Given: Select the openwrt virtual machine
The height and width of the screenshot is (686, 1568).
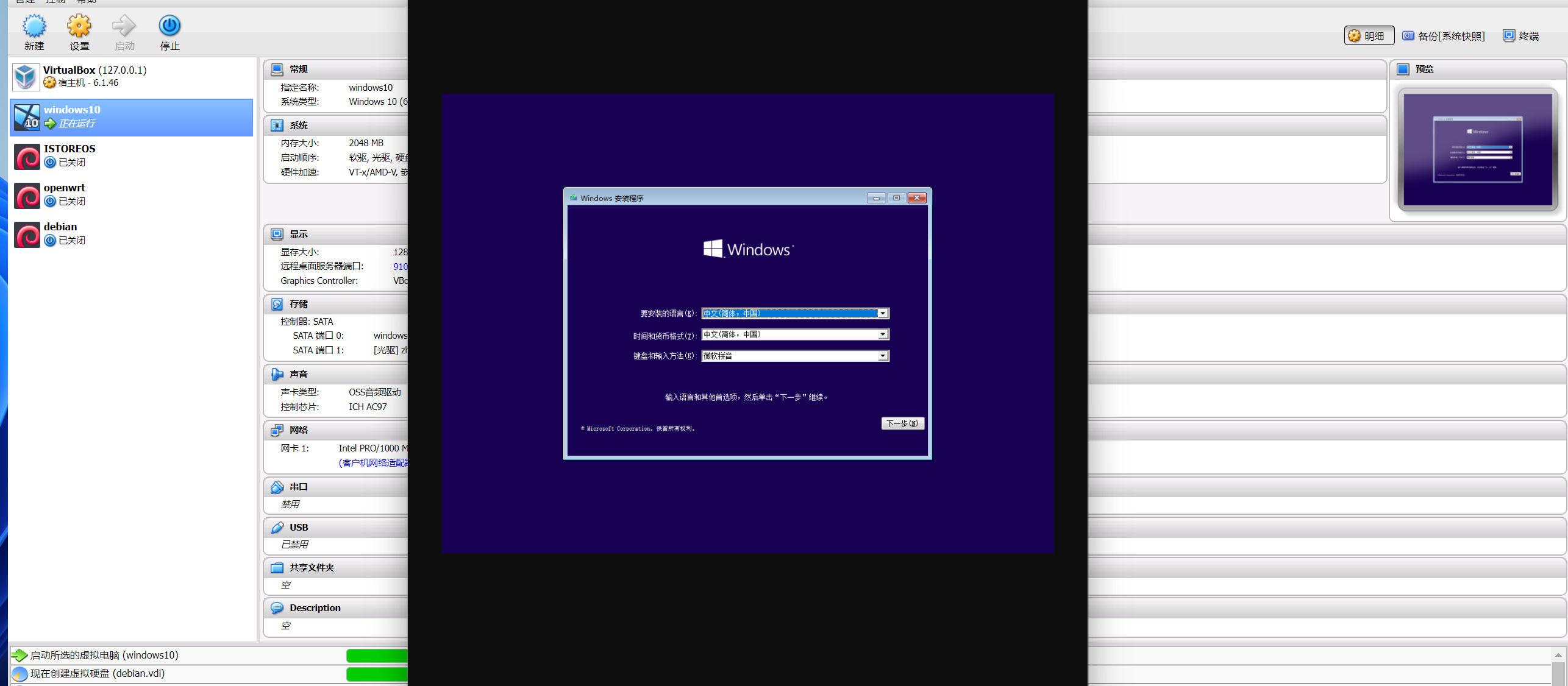Looking at the screenshot, I should pos(132,195).
